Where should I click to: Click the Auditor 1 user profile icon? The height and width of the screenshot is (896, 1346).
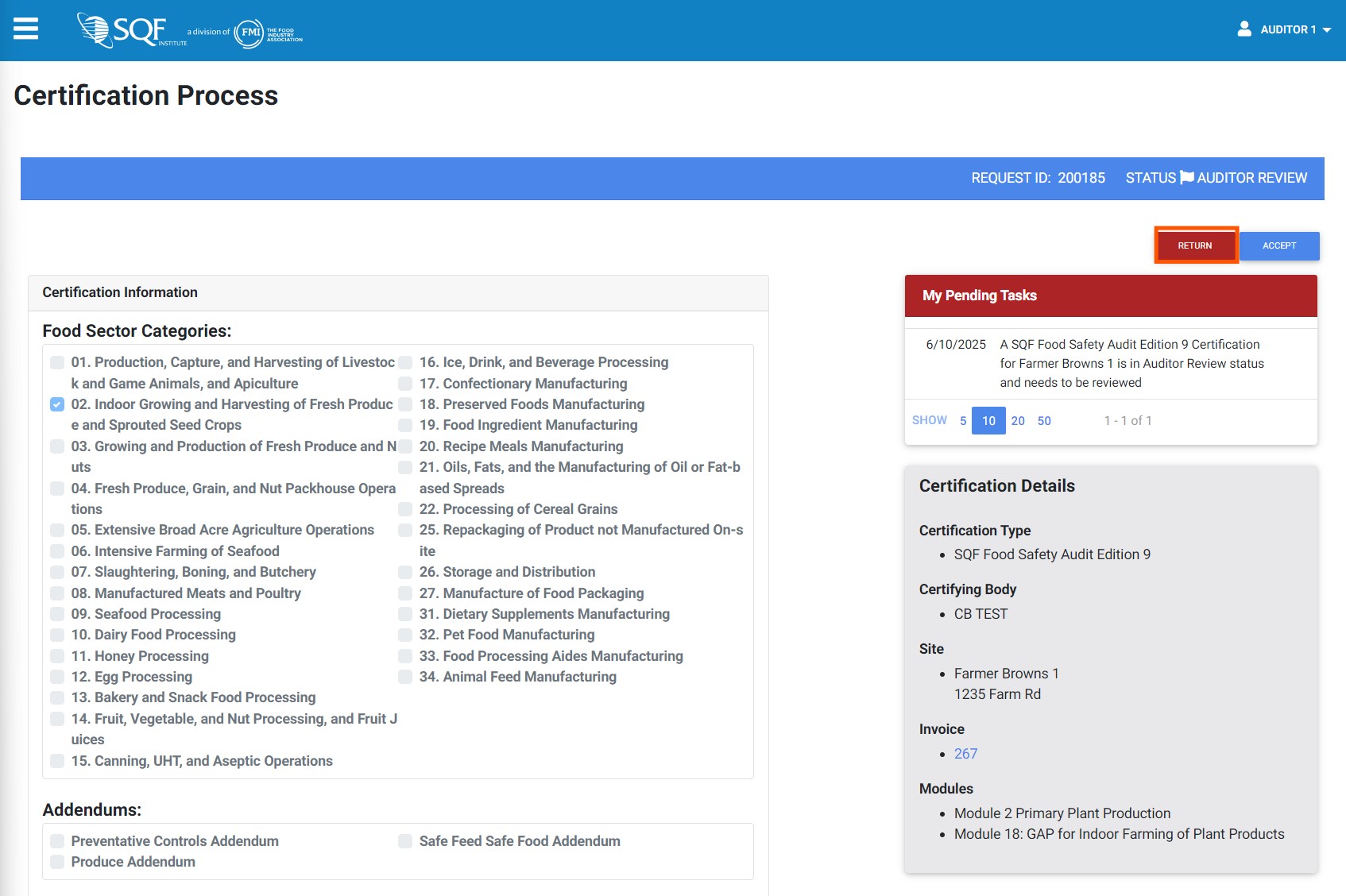click(x=1244, y=29)
